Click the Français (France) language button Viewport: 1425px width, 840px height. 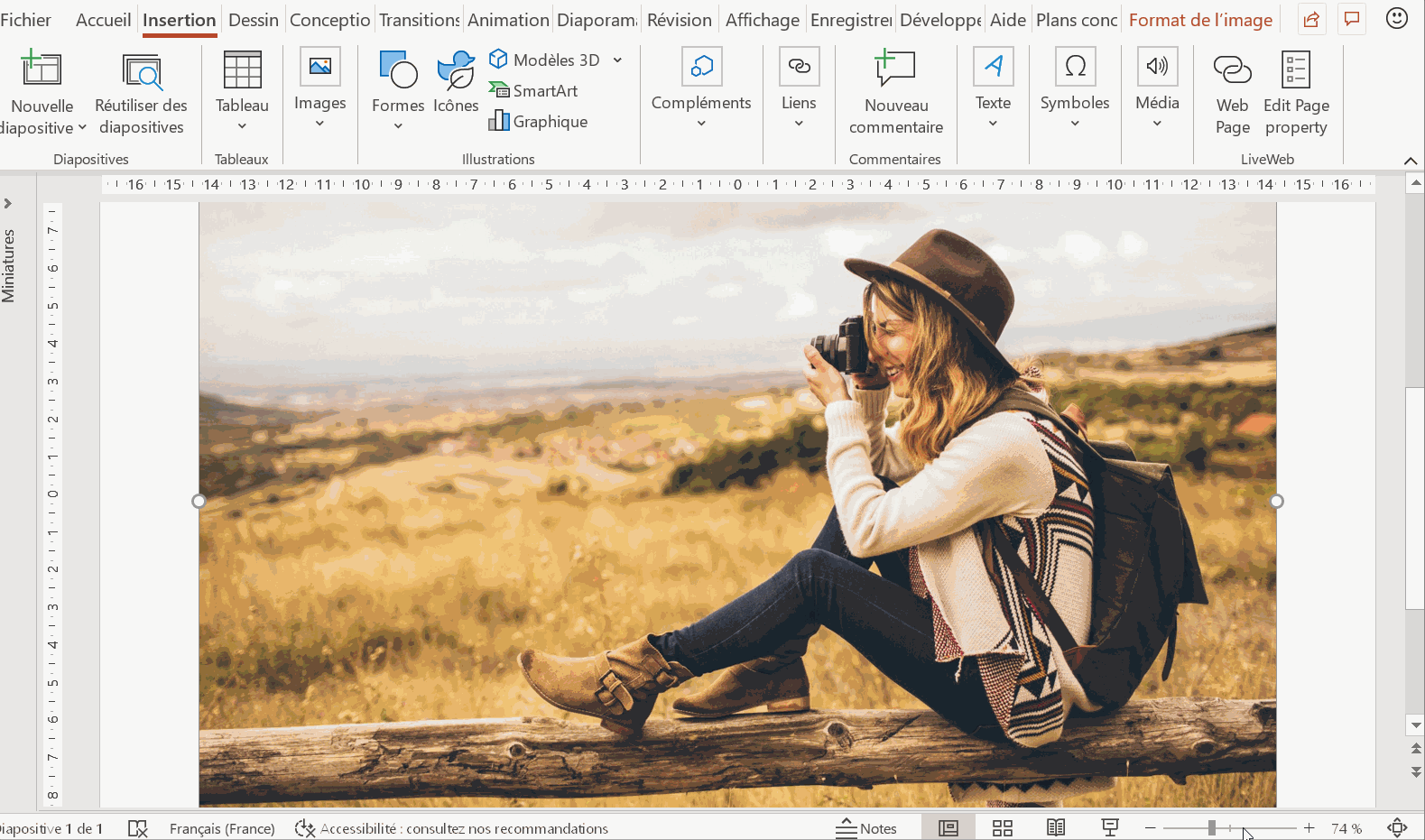point(222,828)
